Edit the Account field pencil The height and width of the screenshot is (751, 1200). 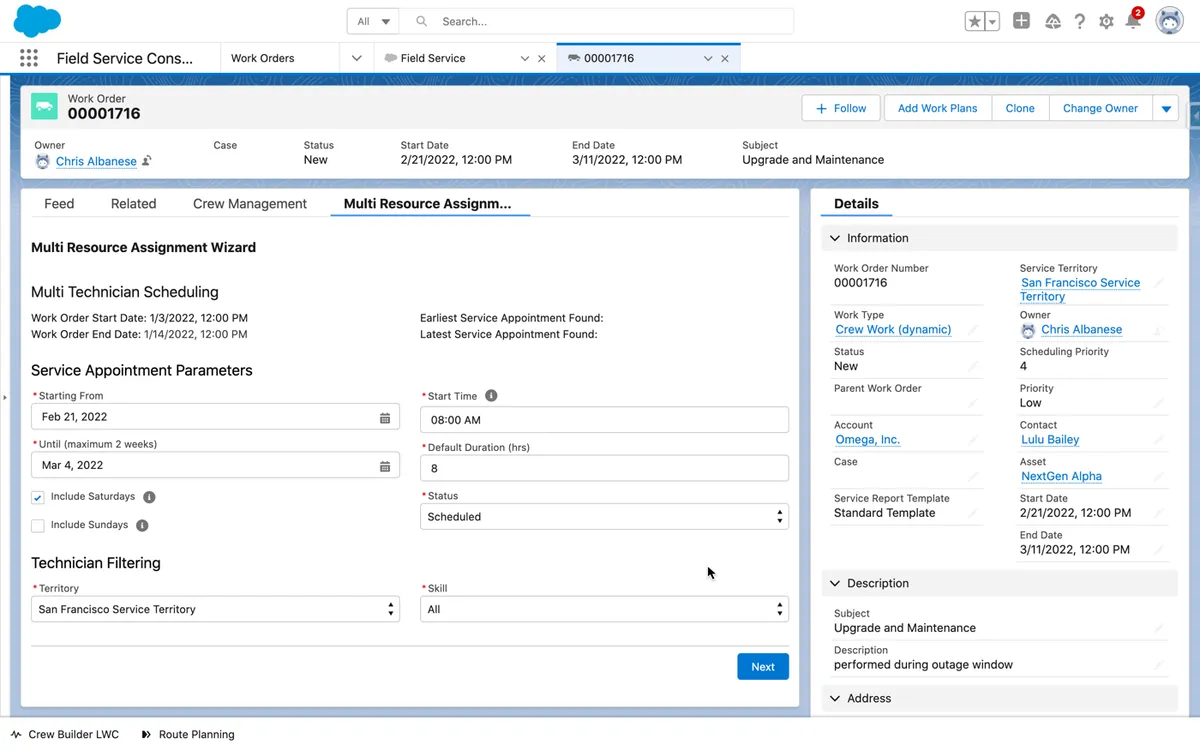coord(973,440)
